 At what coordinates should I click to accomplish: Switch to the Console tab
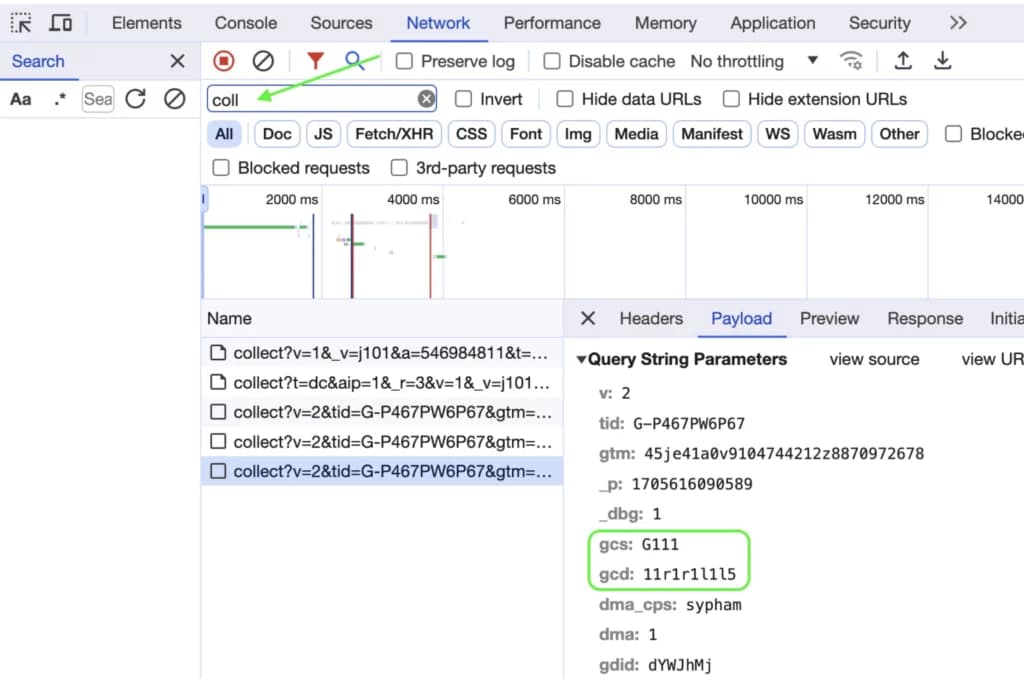coord(246,23)
